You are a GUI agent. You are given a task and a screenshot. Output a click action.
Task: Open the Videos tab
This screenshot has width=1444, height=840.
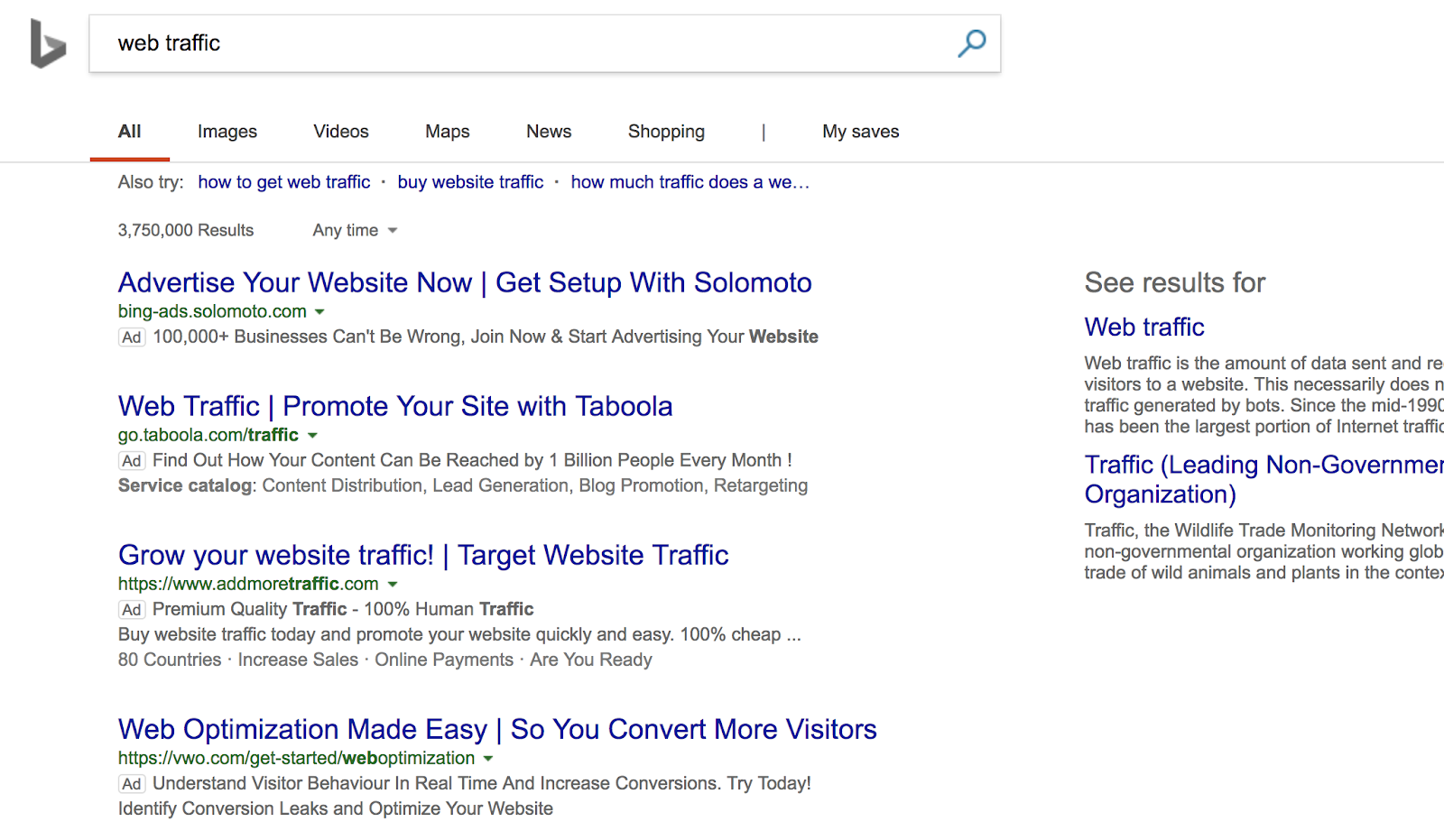341,132
